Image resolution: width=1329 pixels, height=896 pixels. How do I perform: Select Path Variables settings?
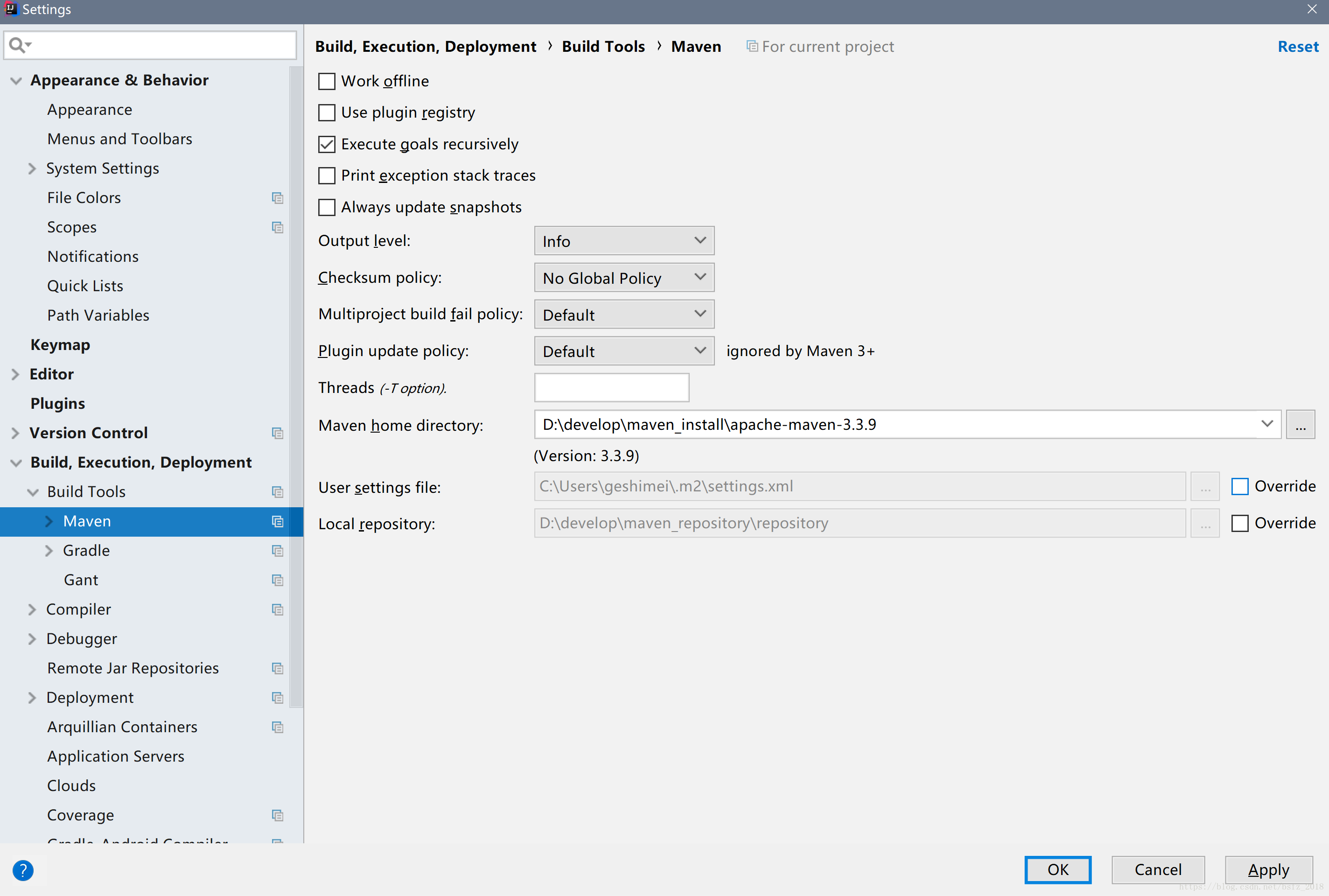point(98,315)
